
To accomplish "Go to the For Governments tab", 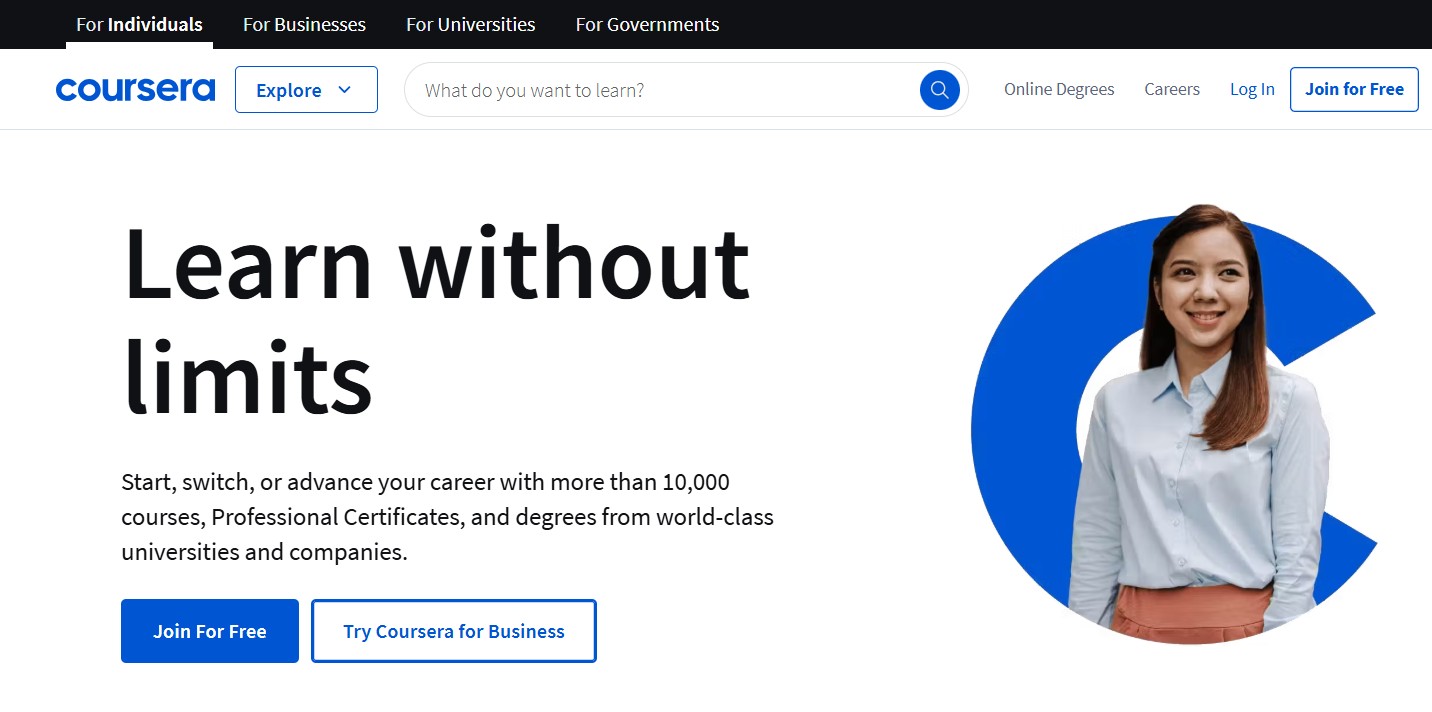I will tap(647, 24).
